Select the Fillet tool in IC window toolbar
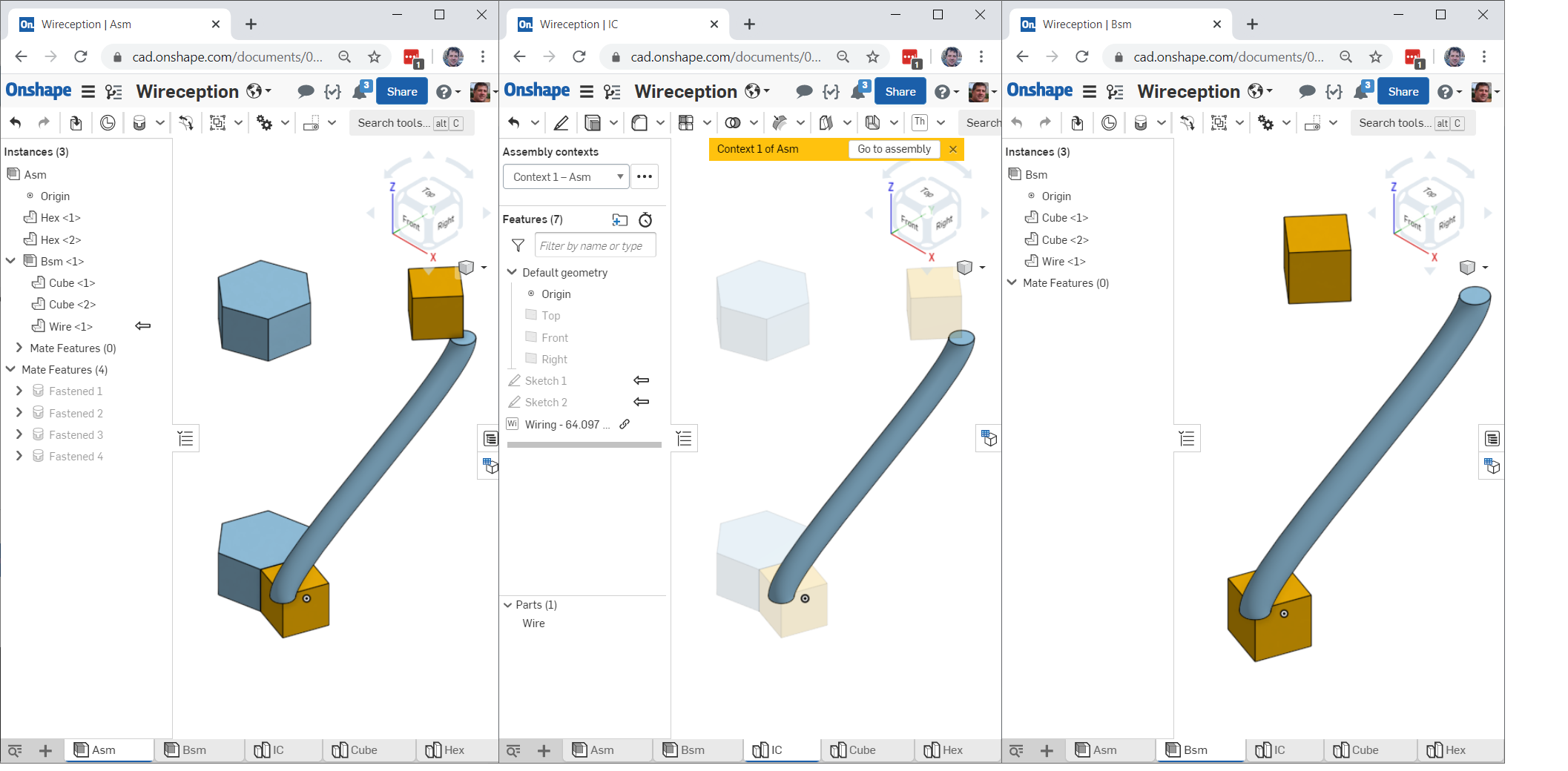 click(639, 122)
